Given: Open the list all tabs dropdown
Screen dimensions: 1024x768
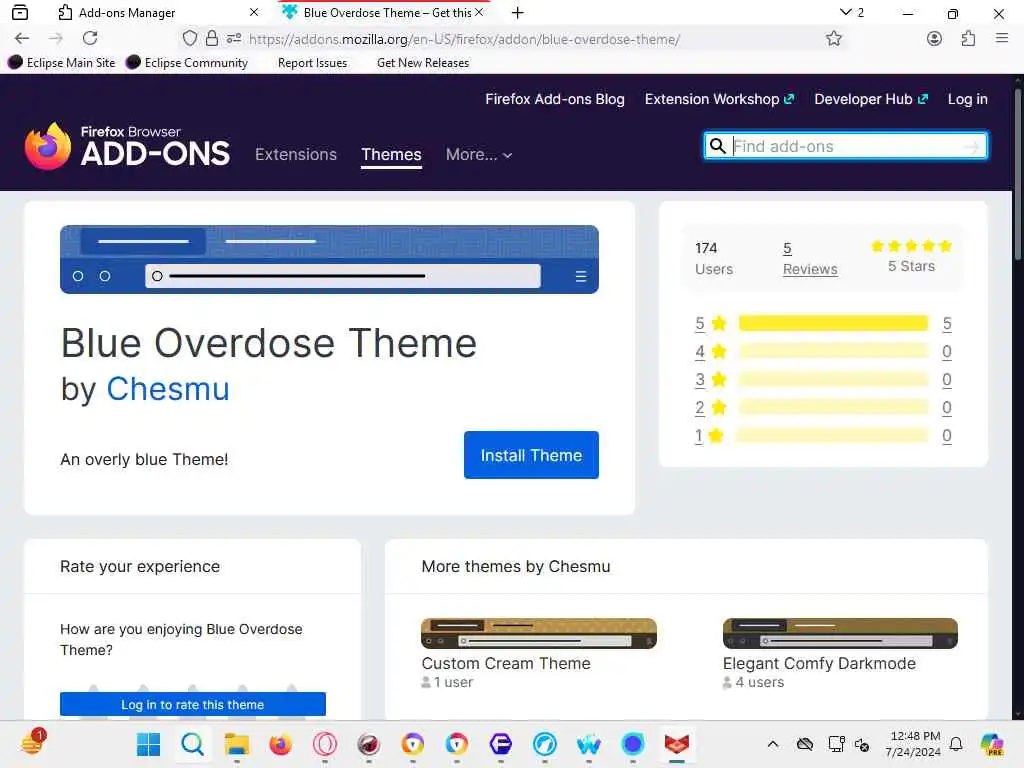Looking at the screenshot, I should (851, 12).
